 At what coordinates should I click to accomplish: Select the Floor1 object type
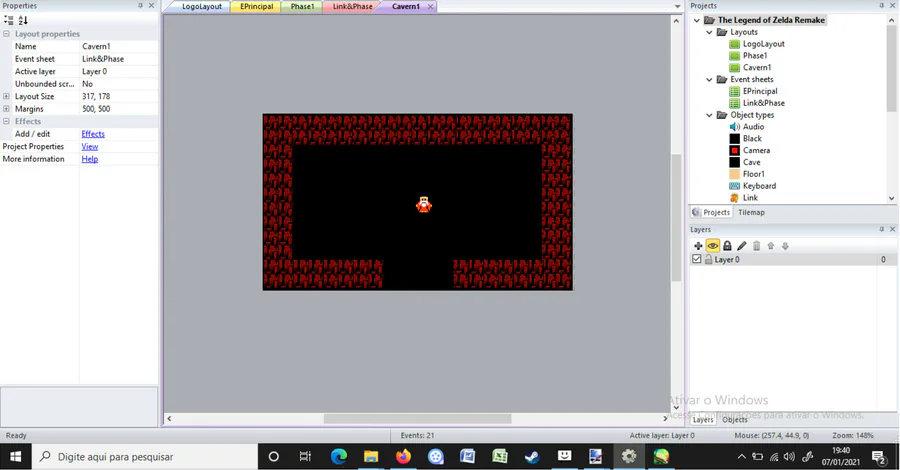[754, 174]
